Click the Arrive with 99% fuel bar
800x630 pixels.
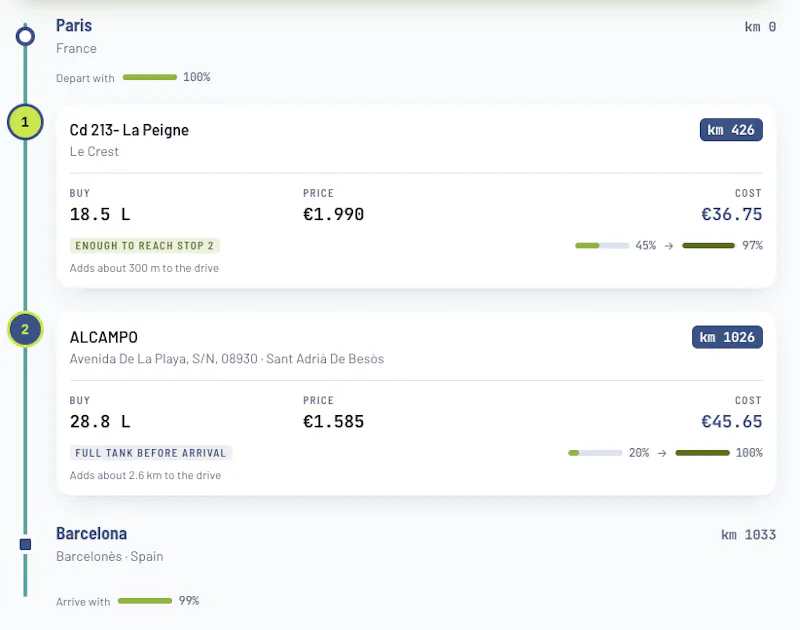[145, 600]
